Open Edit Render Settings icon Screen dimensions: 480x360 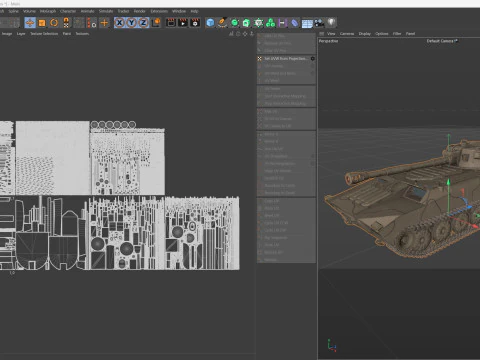point(195,23)
